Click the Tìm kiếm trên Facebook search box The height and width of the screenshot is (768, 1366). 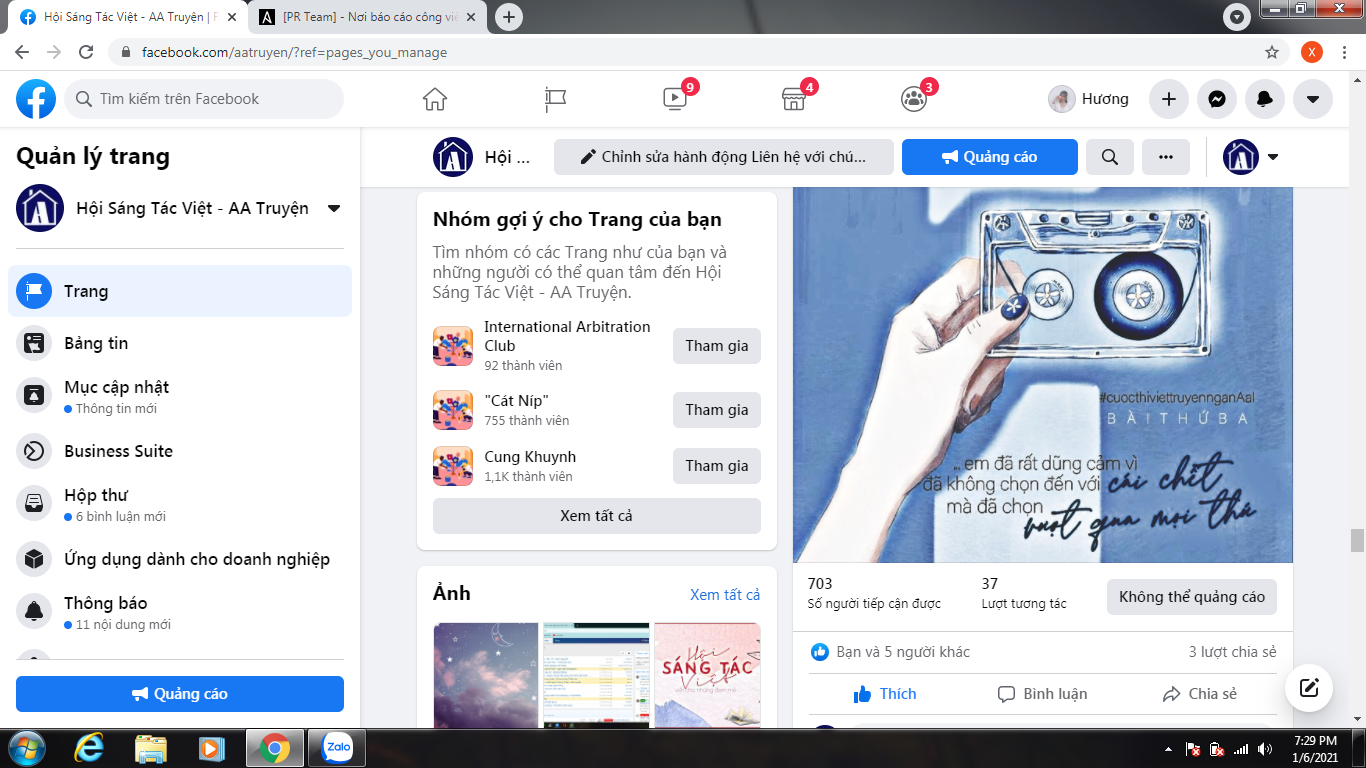[204, 99]
